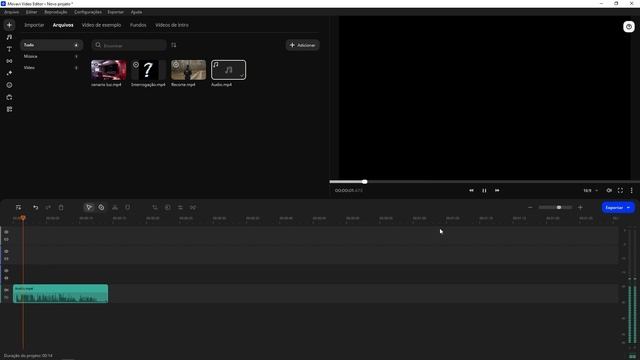Zoom in the timeline with plus icon
Viewport: 640px width, 360px height.
[x=580, y=207]
